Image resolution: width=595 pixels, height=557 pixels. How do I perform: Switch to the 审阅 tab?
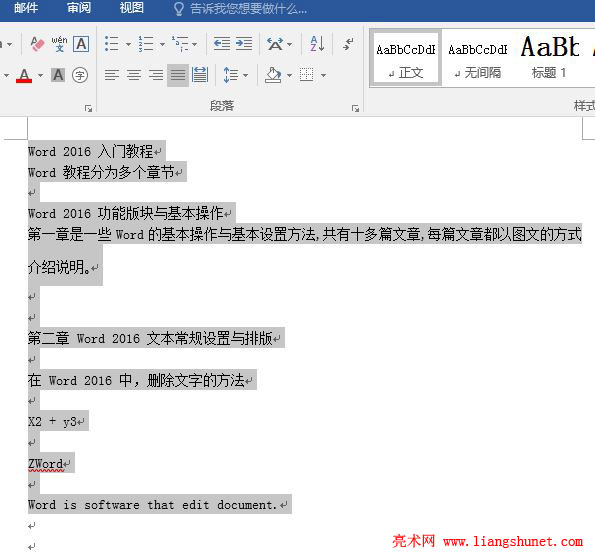79,8
